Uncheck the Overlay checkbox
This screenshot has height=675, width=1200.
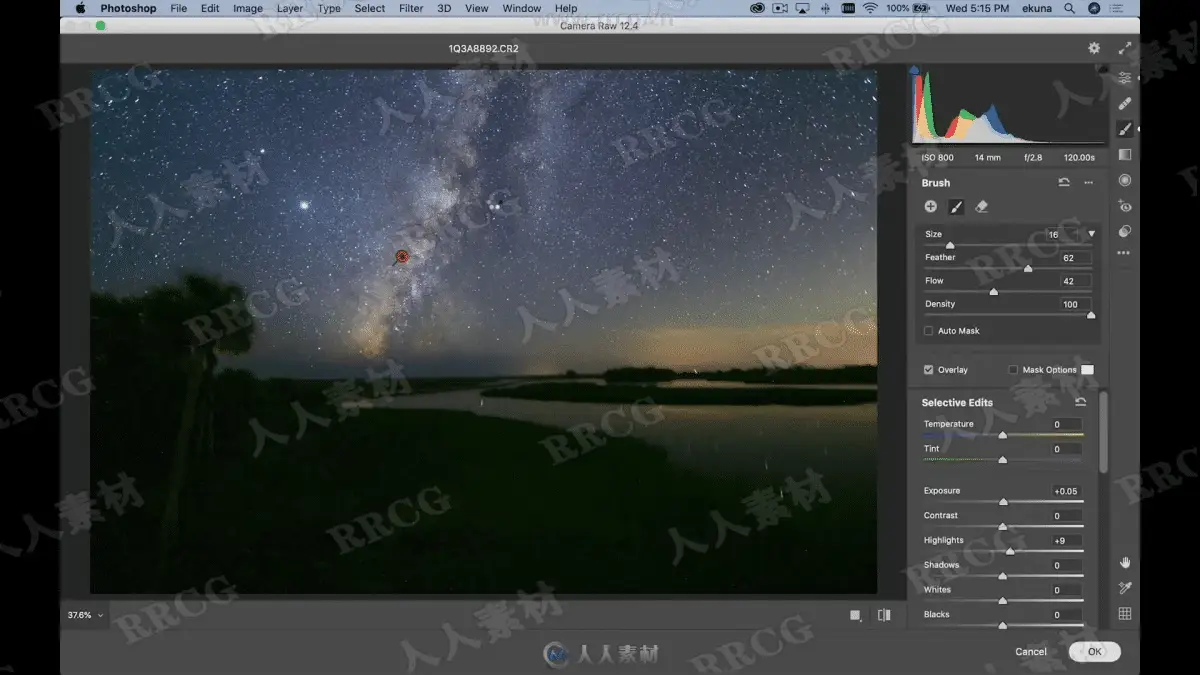[x=928, y=370]
